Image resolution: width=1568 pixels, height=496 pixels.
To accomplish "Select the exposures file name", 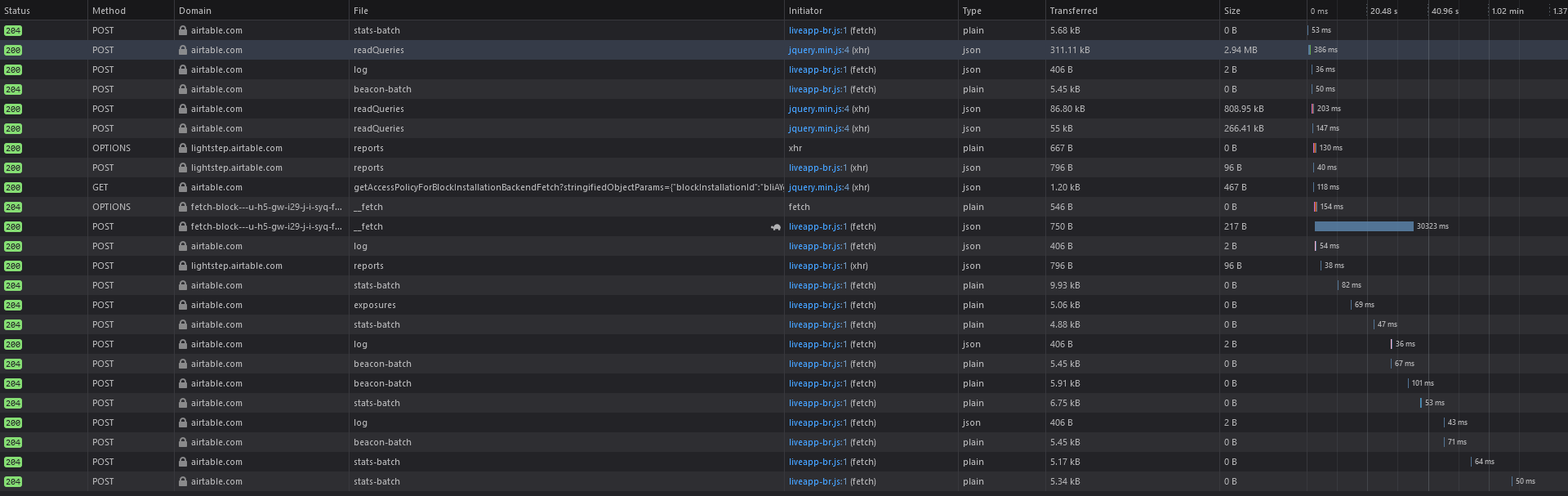I will point(375,305).
